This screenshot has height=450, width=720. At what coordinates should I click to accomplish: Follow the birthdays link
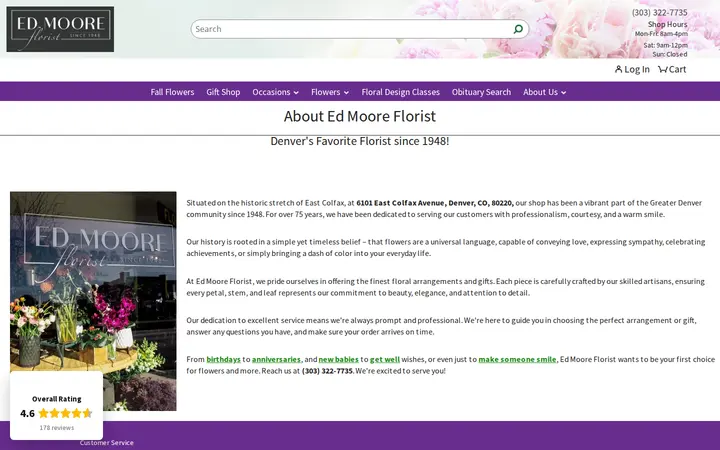point(224,360)
